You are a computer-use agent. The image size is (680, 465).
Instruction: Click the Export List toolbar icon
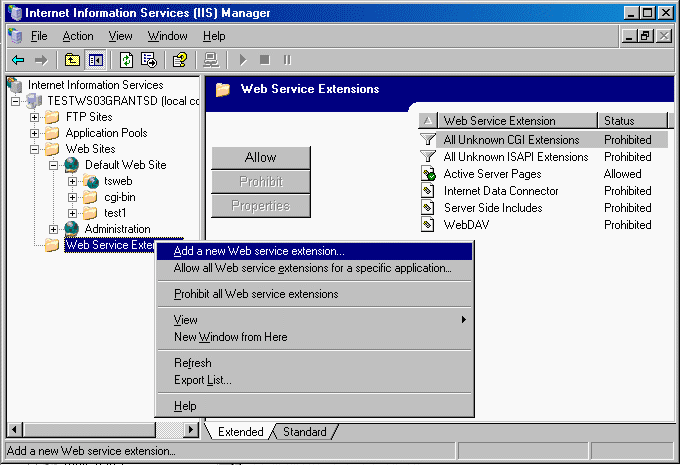tap(149, 60)
